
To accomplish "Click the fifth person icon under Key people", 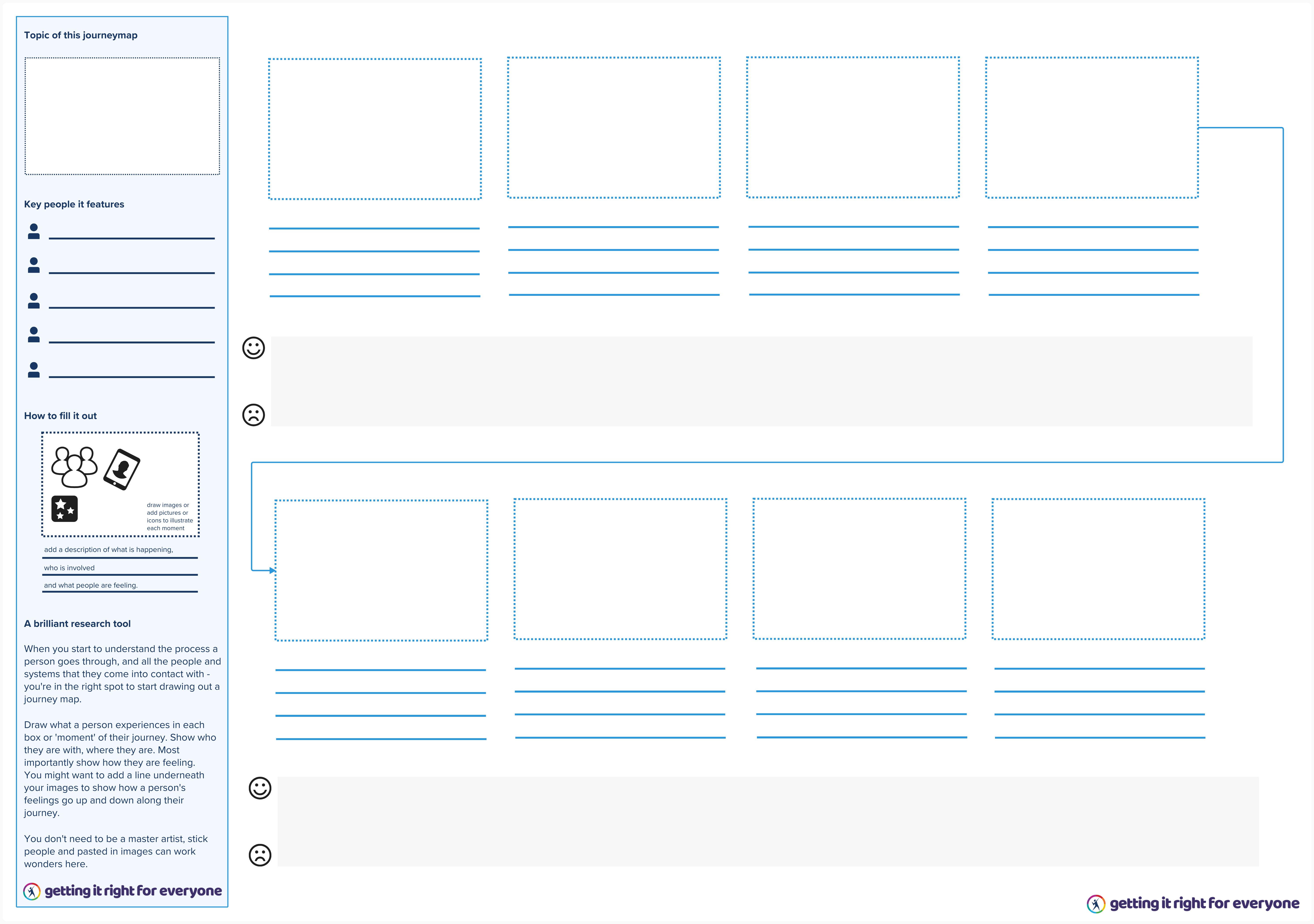I will (x=34, y=370).
